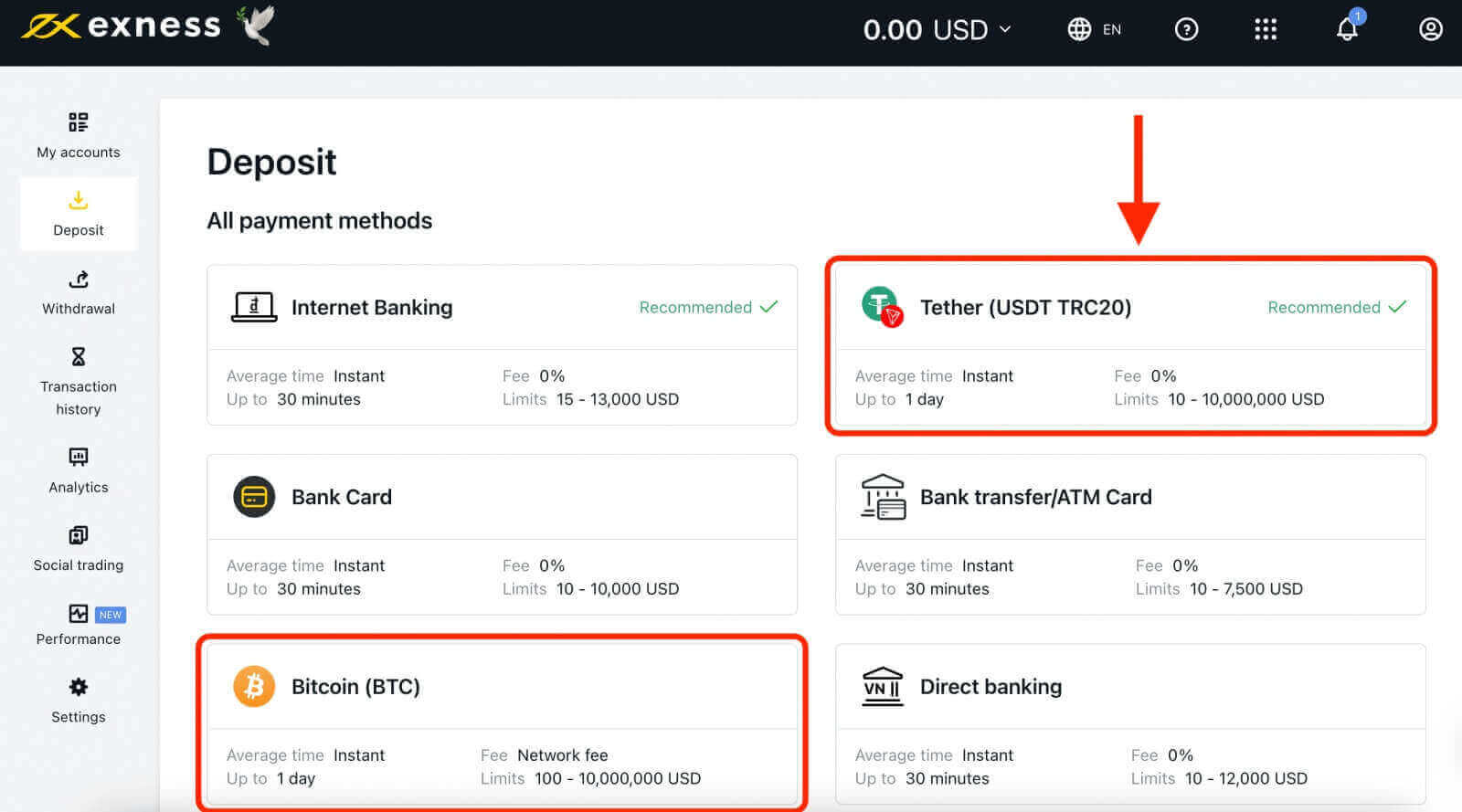The image size is (1462, 812).
Task: Click the Direct banking VN icon
Action: coord(882,686)
